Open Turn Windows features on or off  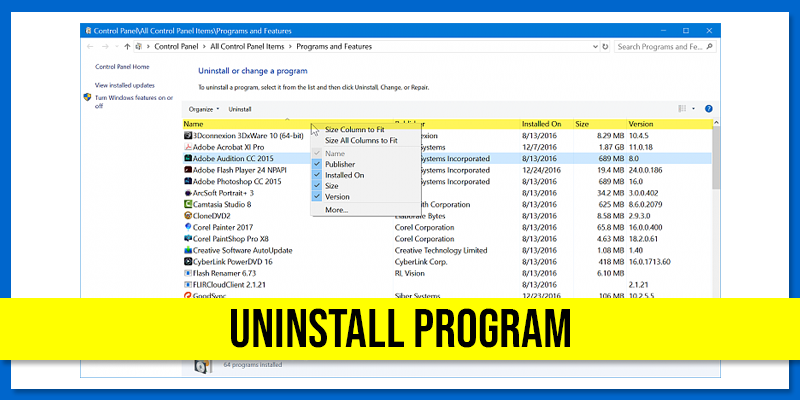134,102
